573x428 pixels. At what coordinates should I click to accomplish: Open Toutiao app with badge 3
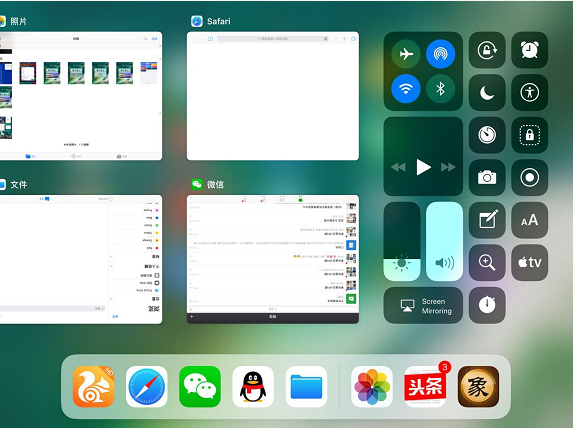pos(425,386)
